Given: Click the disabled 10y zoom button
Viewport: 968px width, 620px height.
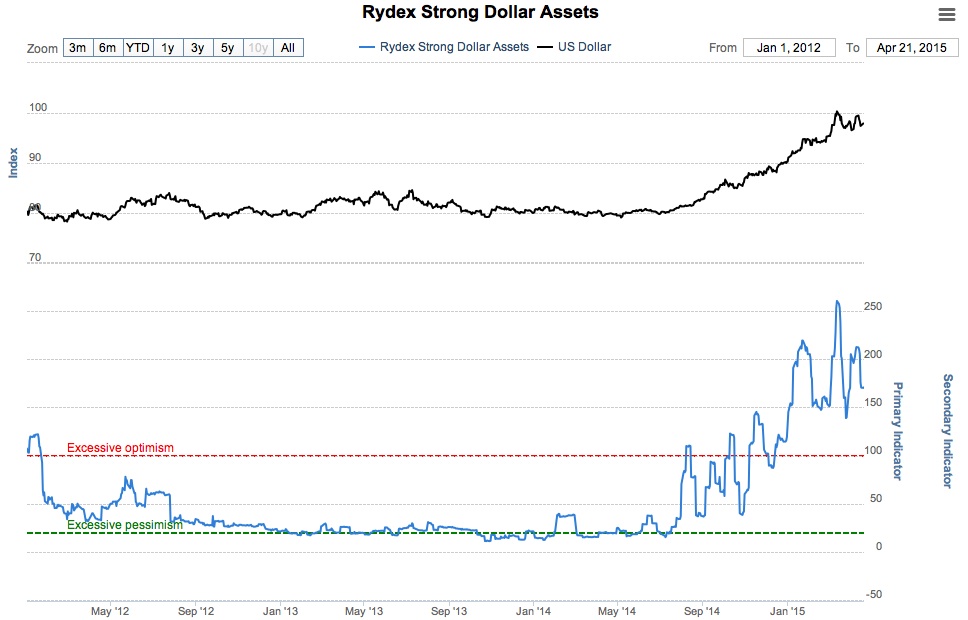Looking at the screenshot, I should (258, 47).
